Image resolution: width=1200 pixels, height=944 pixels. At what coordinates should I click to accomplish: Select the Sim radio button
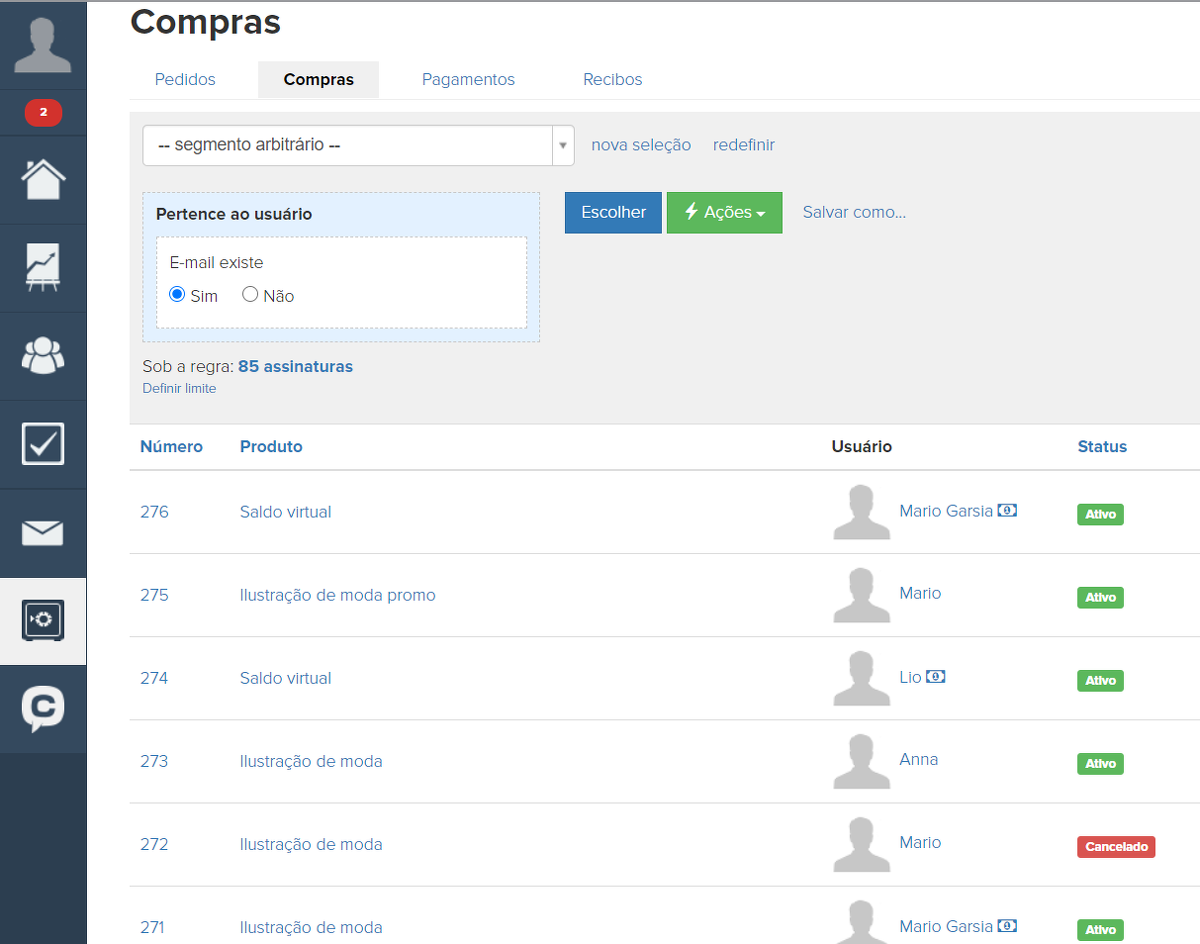178,295
